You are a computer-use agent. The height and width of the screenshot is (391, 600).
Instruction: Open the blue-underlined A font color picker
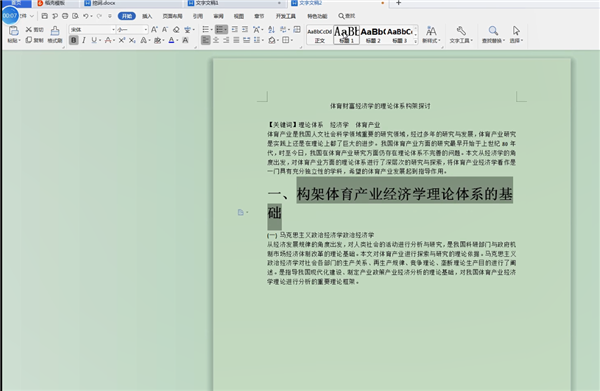pos(172,40)
